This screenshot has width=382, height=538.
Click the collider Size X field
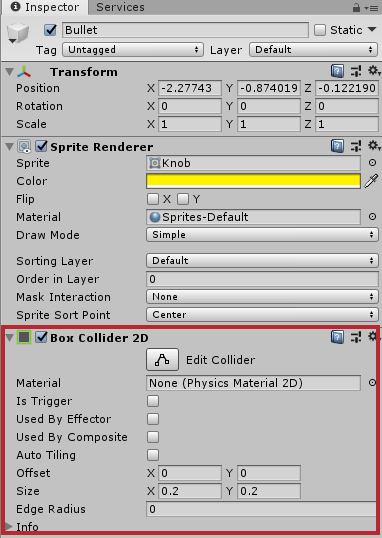tap(190, 491)
